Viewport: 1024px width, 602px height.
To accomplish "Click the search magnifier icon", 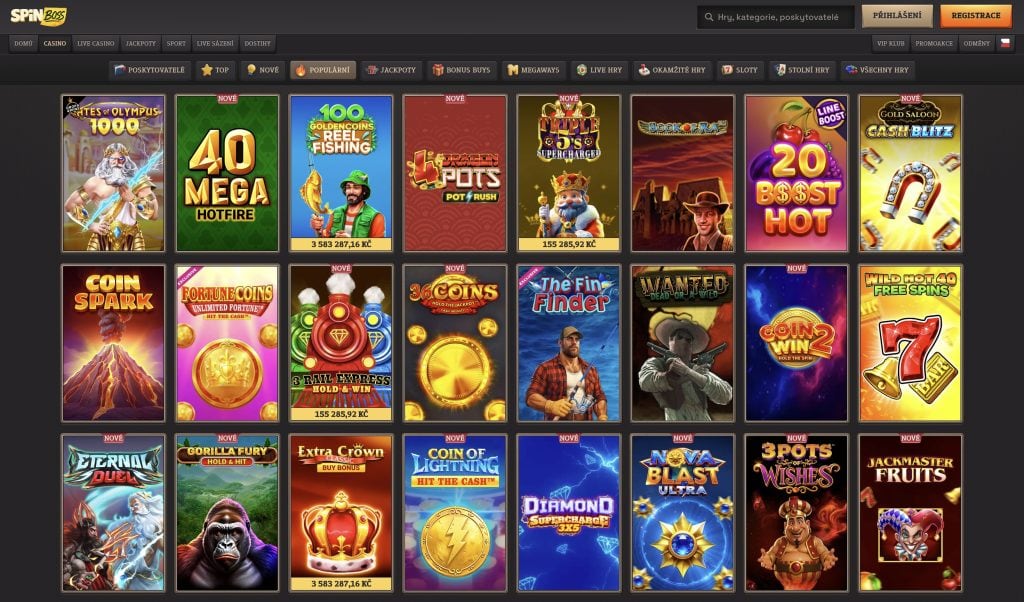I will click(x=709, y=17).
